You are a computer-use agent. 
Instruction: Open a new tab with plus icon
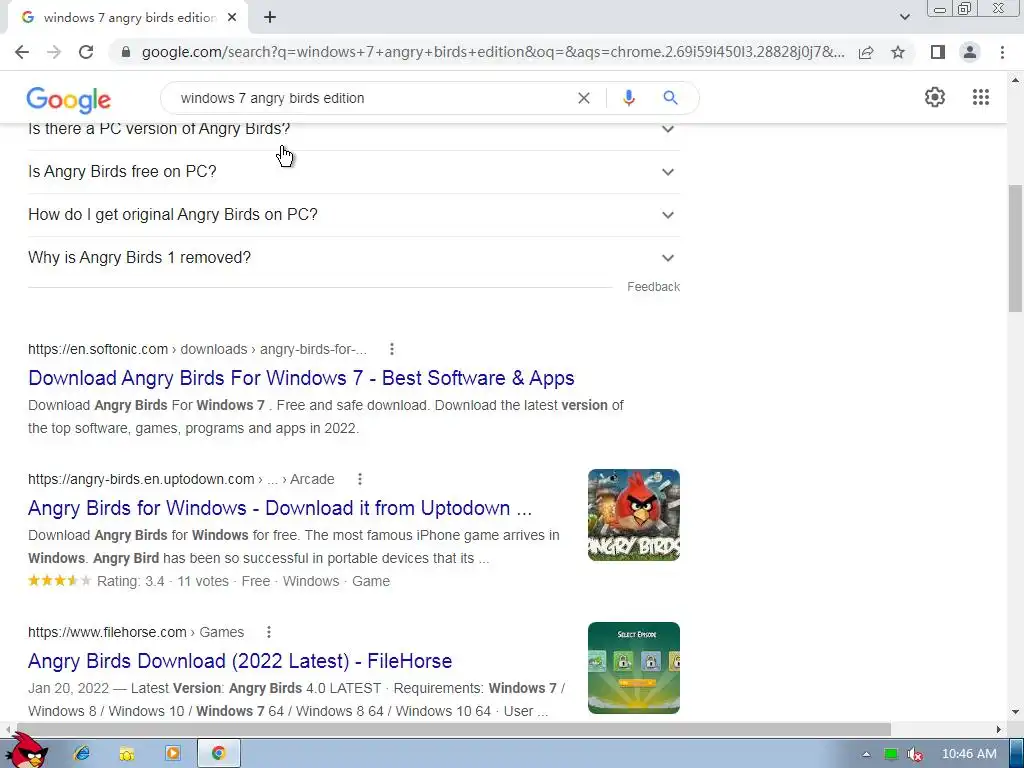[270, 18]
